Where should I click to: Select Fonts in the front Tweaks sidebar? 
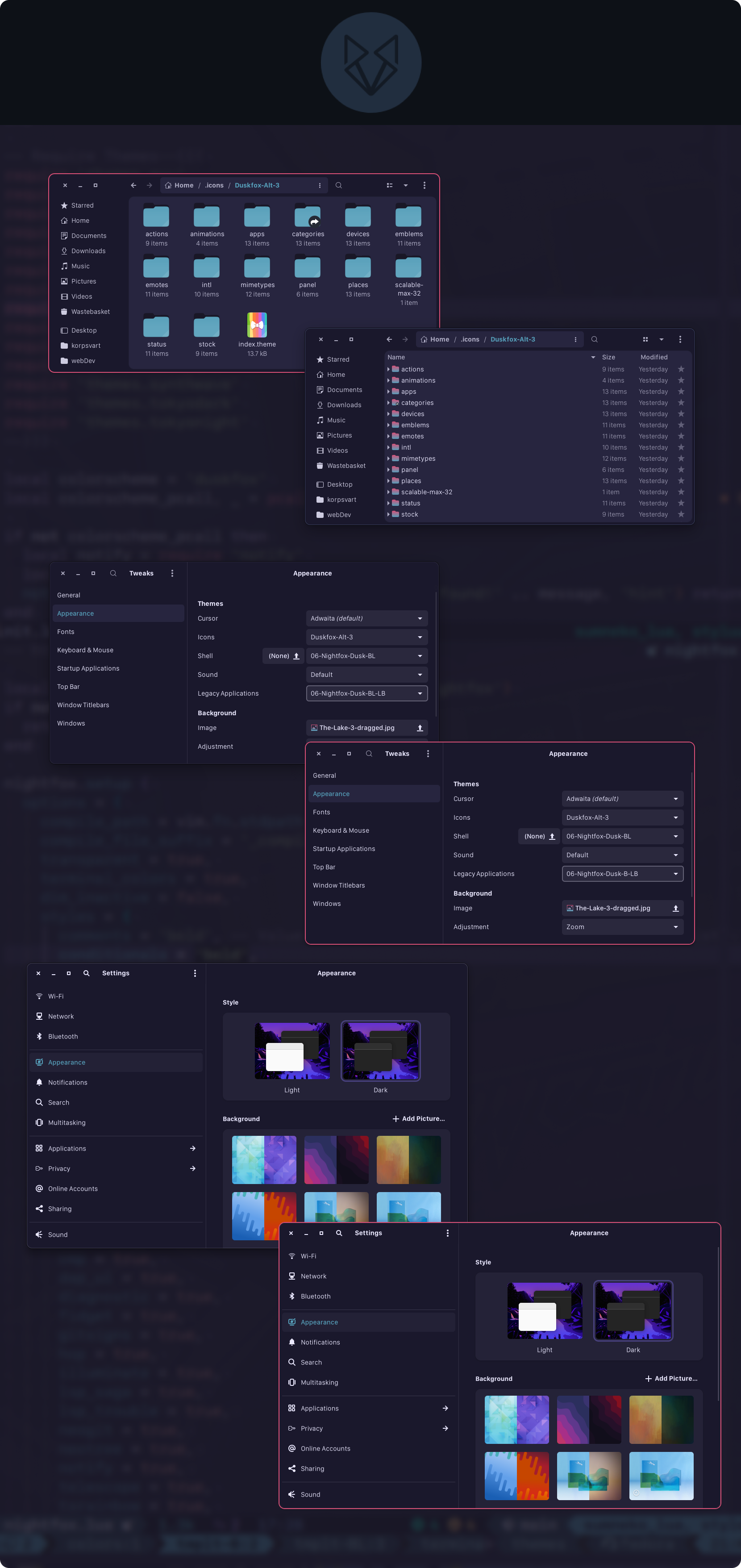[x=374, y=813]
